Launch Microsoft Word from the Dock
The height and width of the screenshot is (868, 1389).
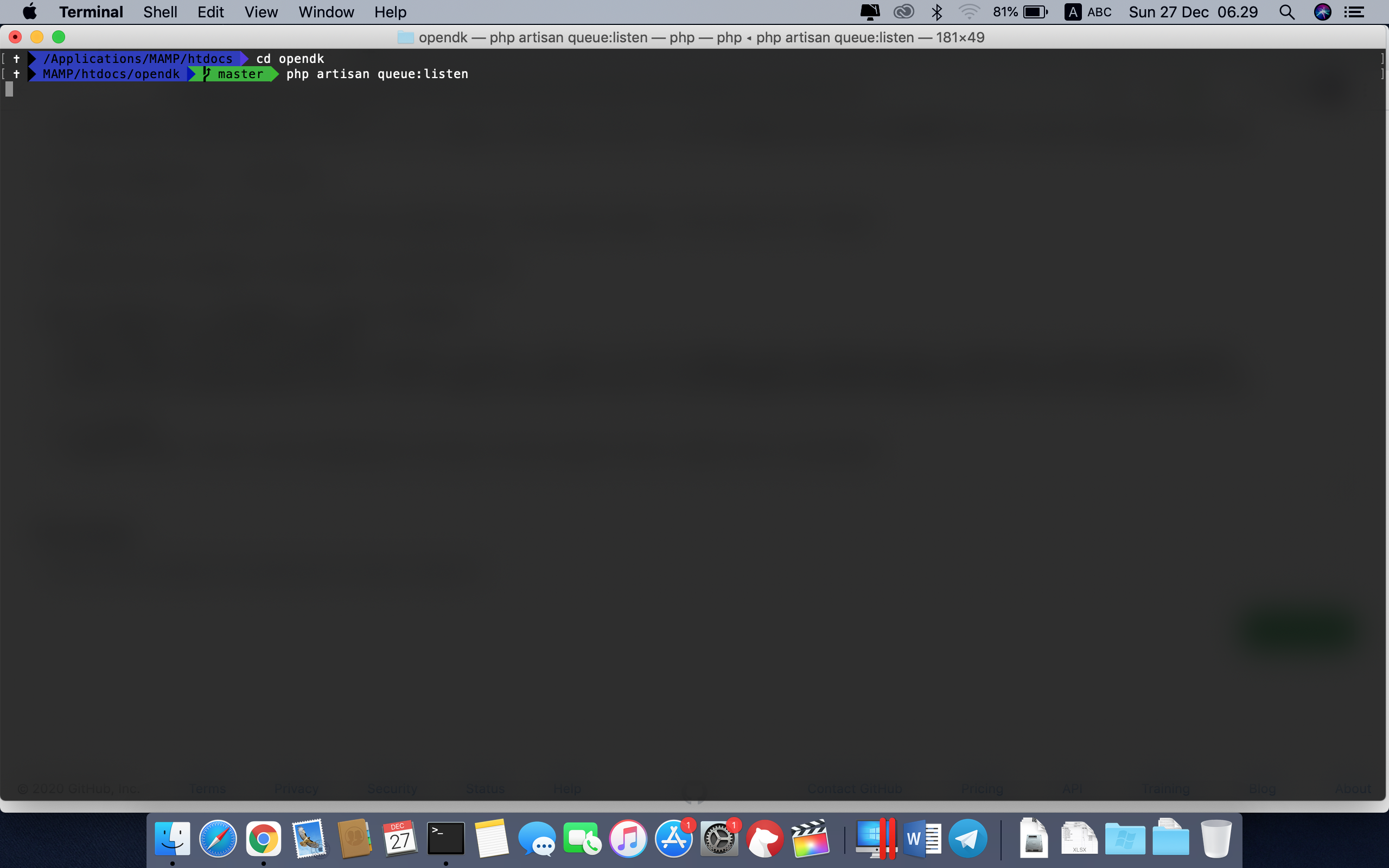pyautogui.click(x=922, y=839)
